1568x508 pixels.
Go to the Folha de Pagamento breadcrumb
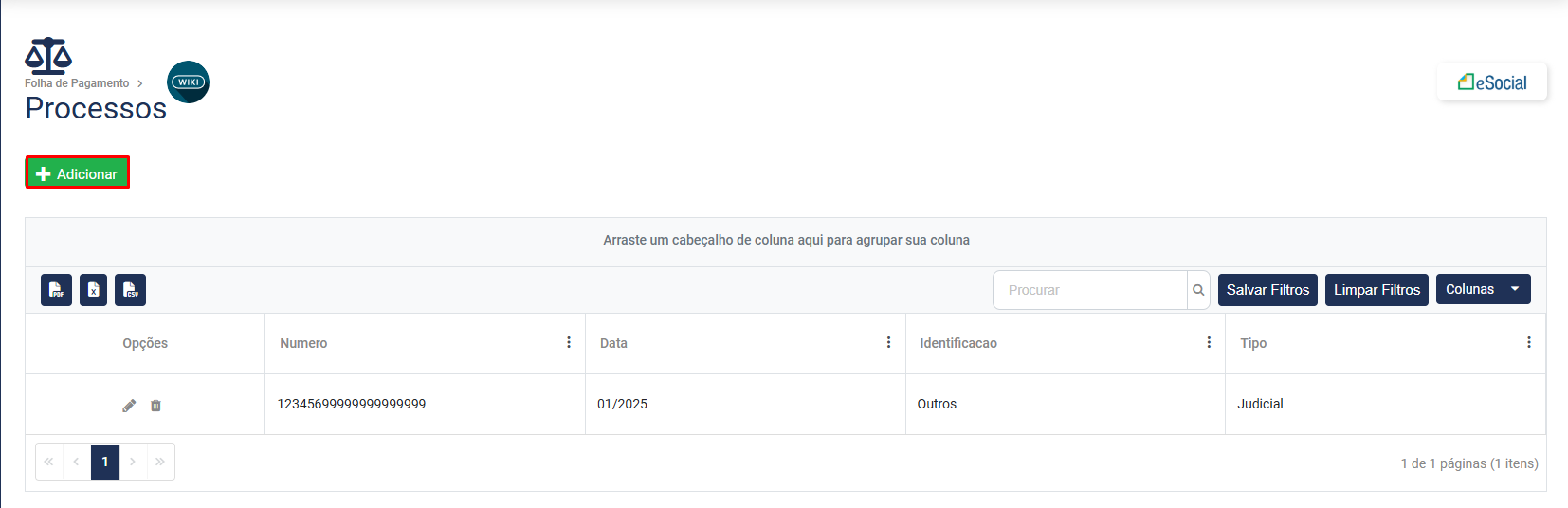(77, 83)
